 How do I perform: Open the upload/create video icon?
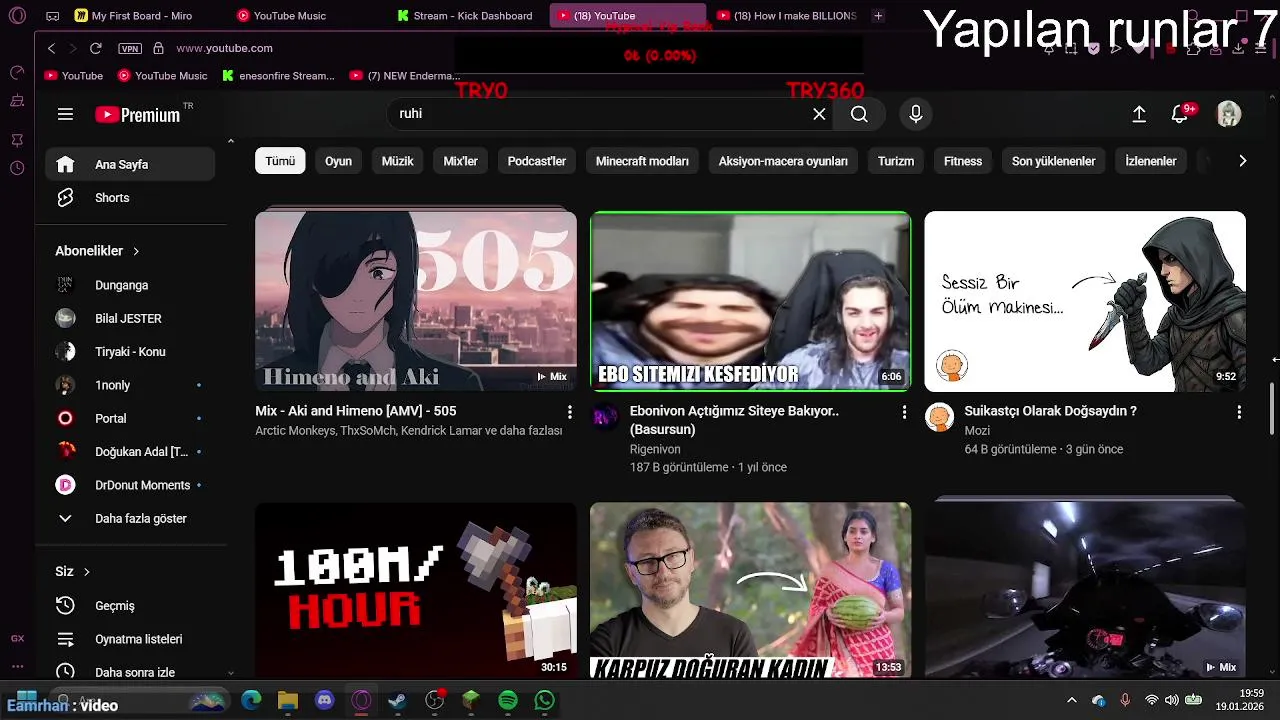pos(1139,114)
